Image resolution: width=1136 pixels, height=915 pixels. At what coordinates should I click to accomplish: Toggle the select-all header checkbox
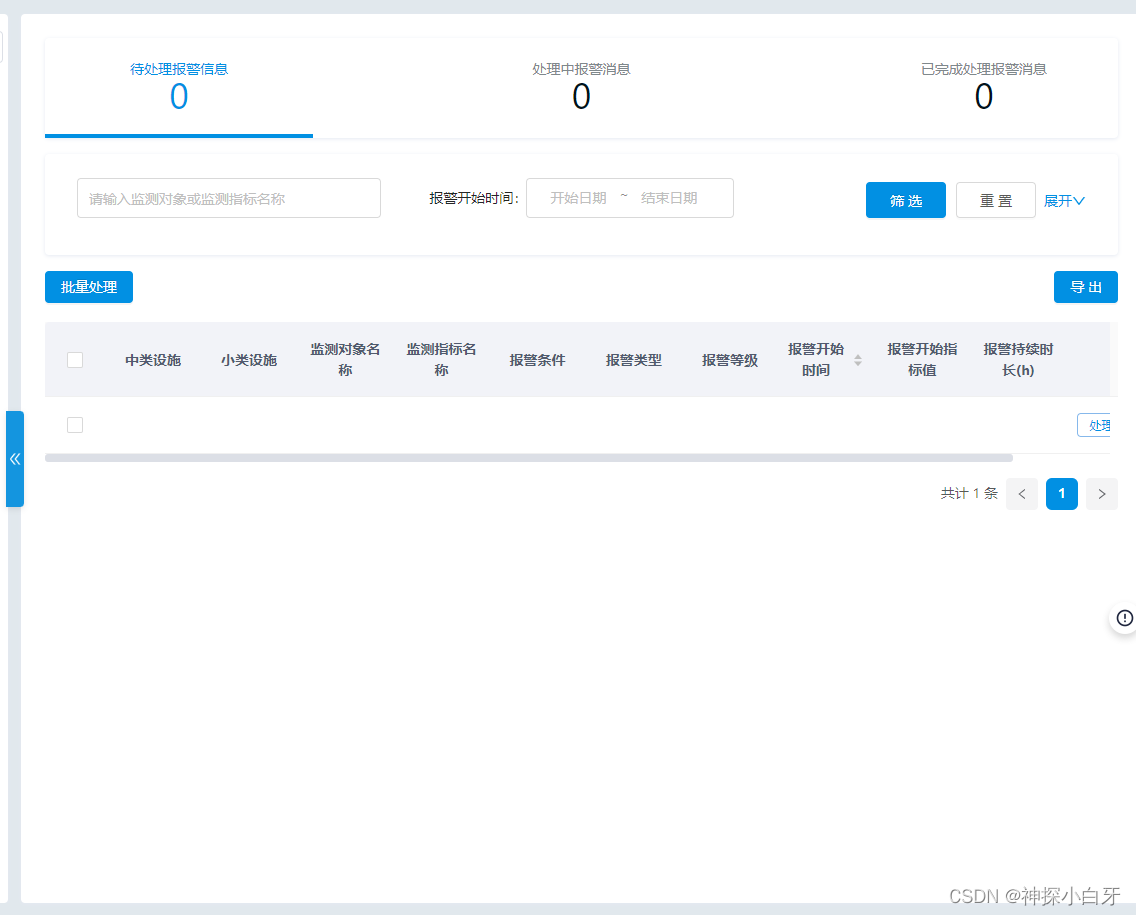point(75,360)
